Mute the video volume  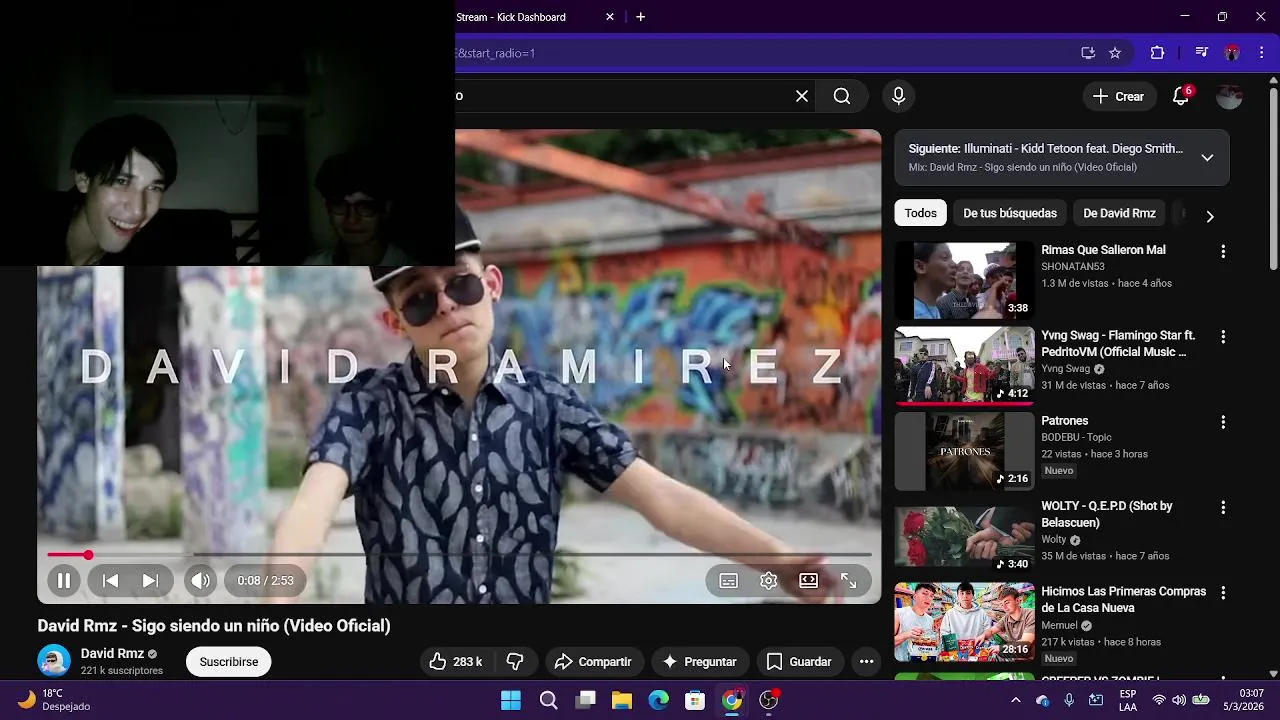[200, 580]
